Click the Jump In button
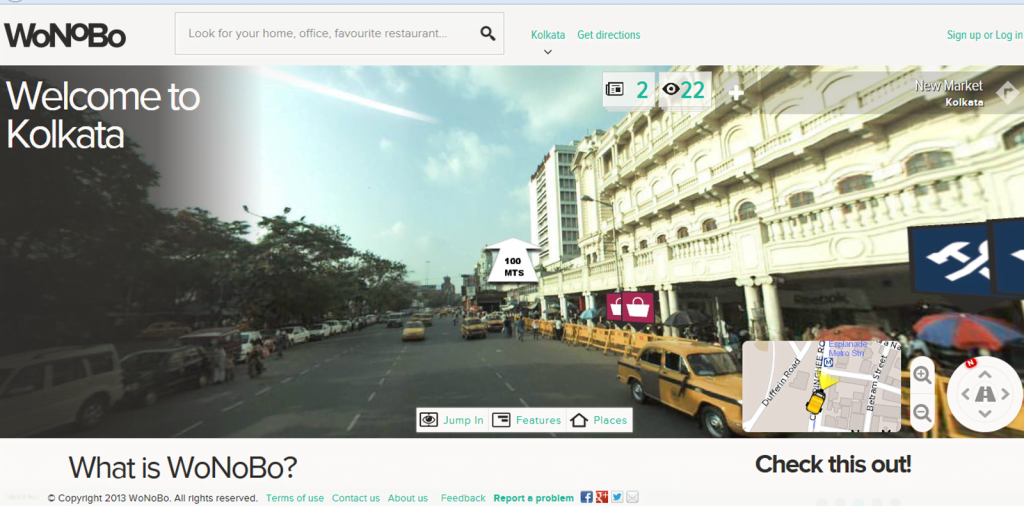Viewport: 1024px width, 506px height. coord(454,420)
